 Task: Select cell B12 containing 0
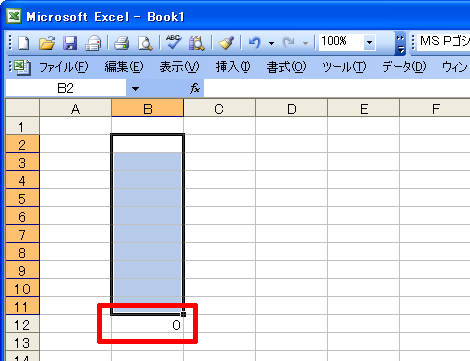point(148,324)
